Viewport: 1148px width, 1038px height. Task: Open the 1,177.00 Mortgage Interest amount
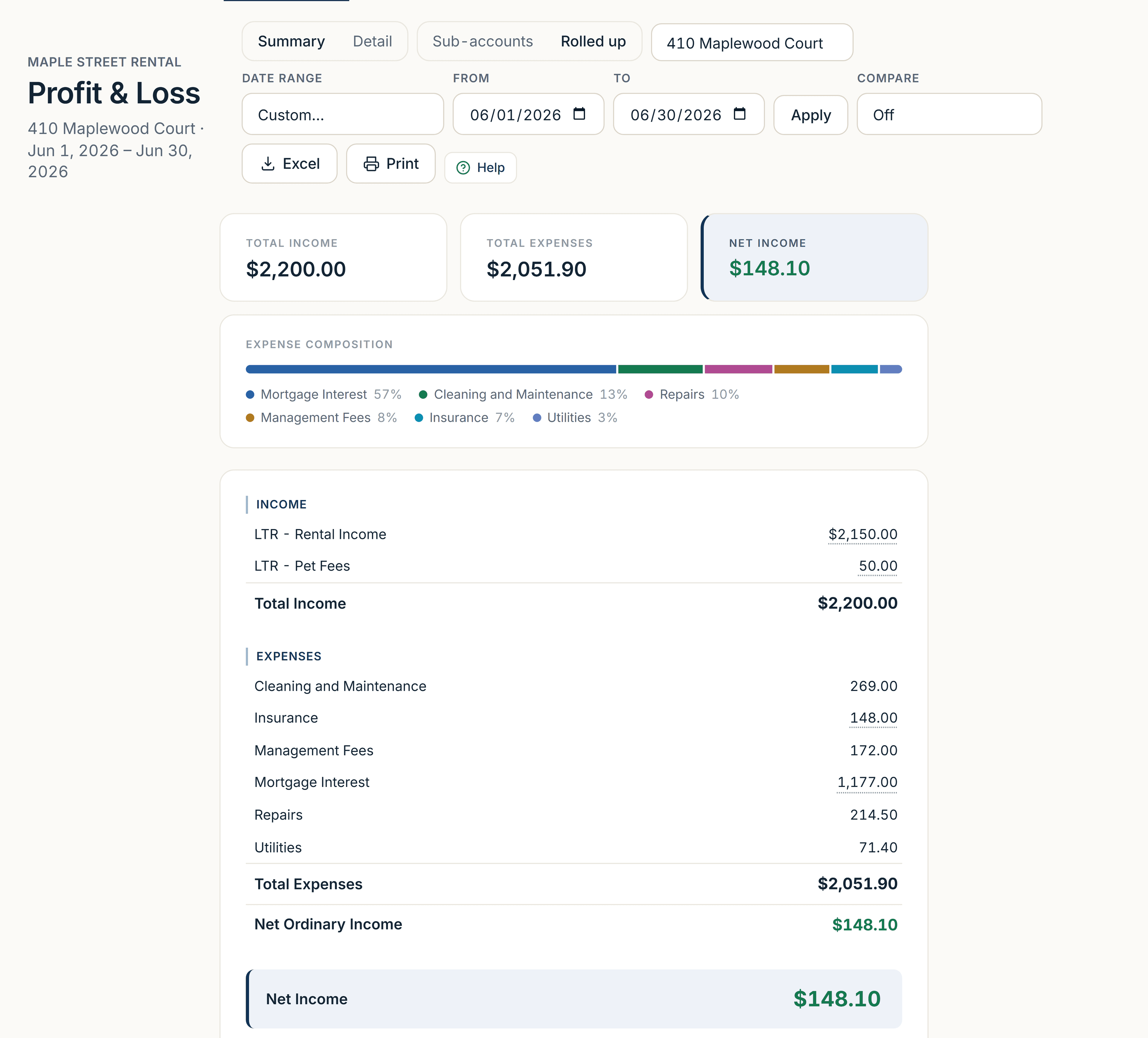pyautogui.click(x=867, y=782)
